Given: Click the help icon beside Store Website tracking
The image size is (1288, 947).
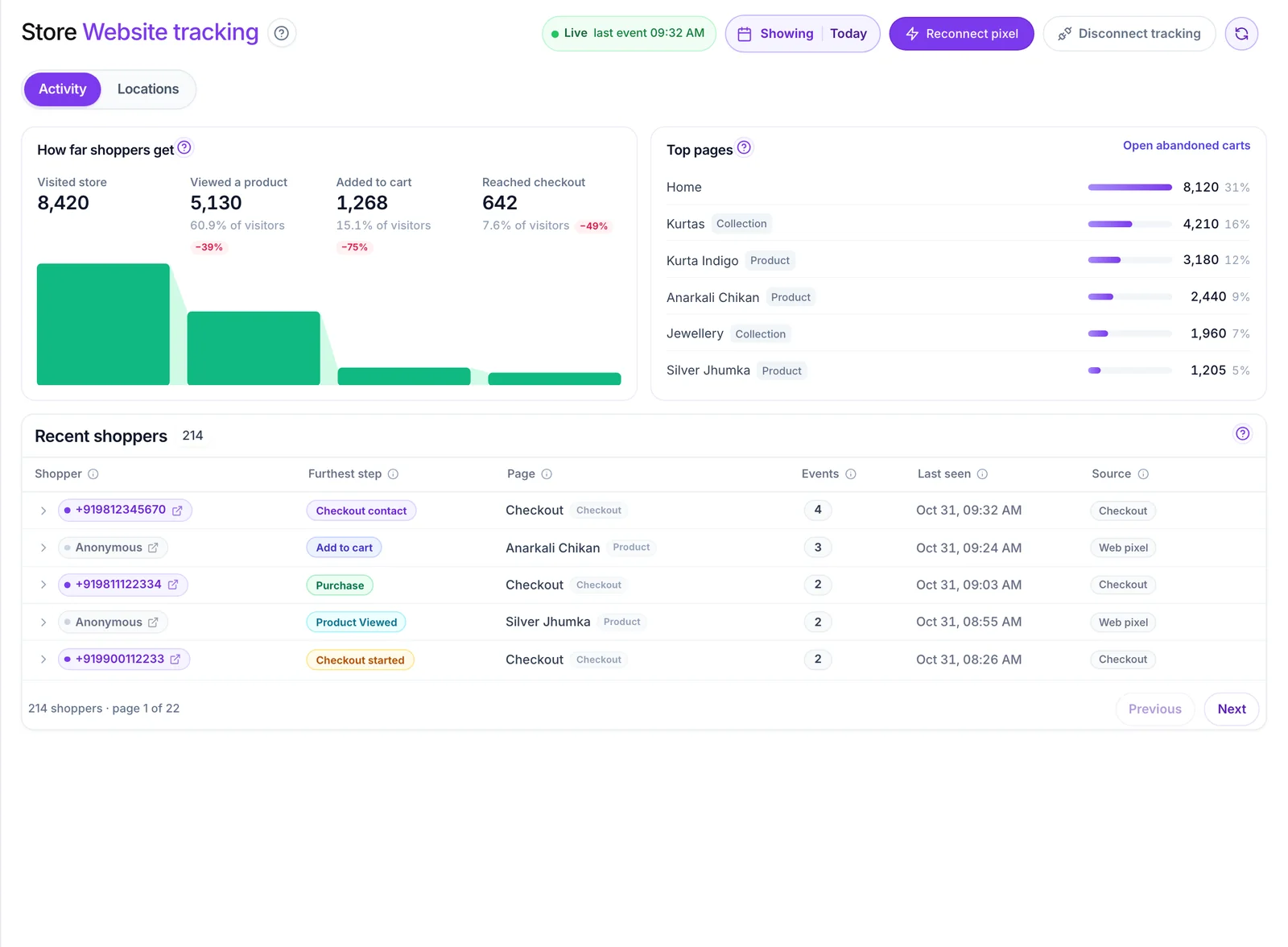Looking at the screenshot, I should (281, 33).
